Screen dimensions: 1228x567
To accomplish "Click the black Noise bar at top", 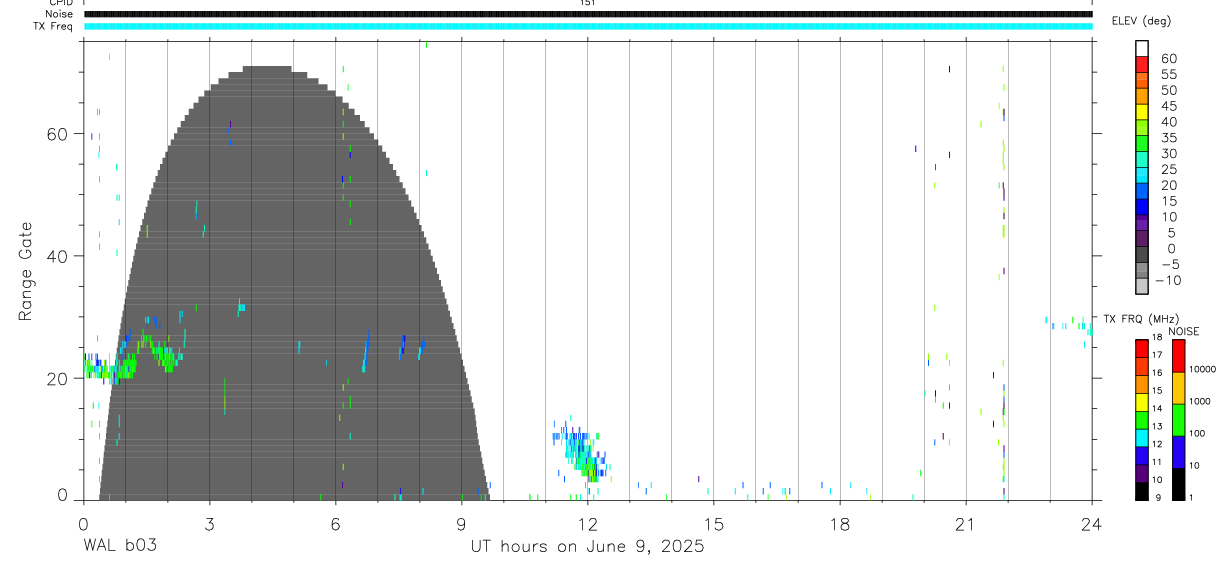I will tap(588, 14).
